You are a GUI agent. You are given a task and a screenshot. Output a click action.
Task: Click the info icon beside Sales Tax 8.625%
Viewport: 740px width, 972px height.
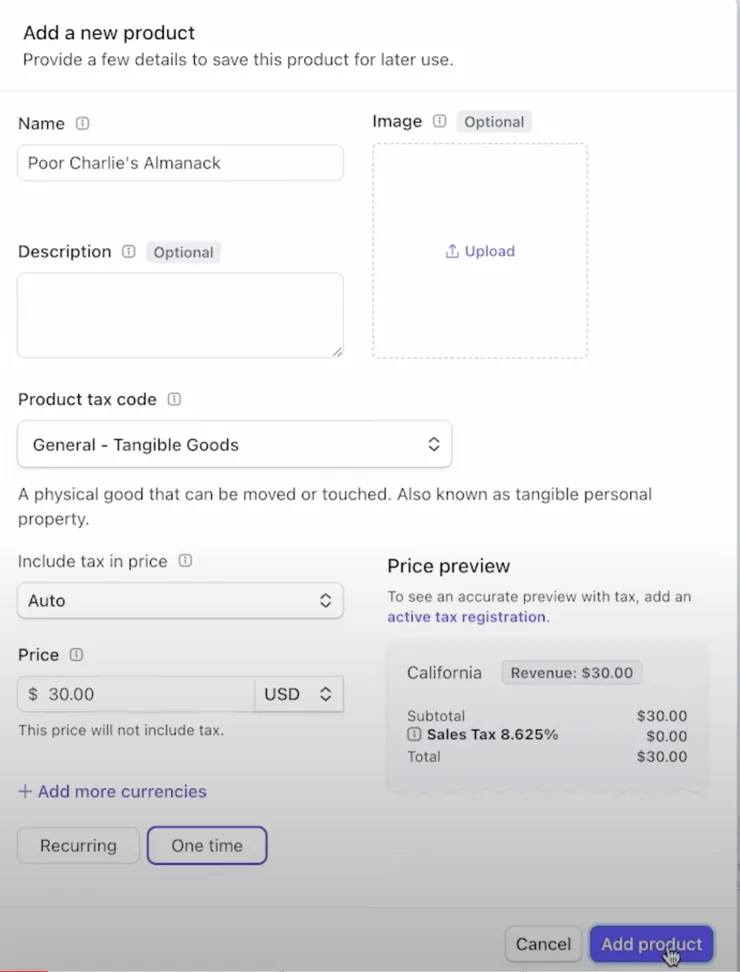pos(414,735)
